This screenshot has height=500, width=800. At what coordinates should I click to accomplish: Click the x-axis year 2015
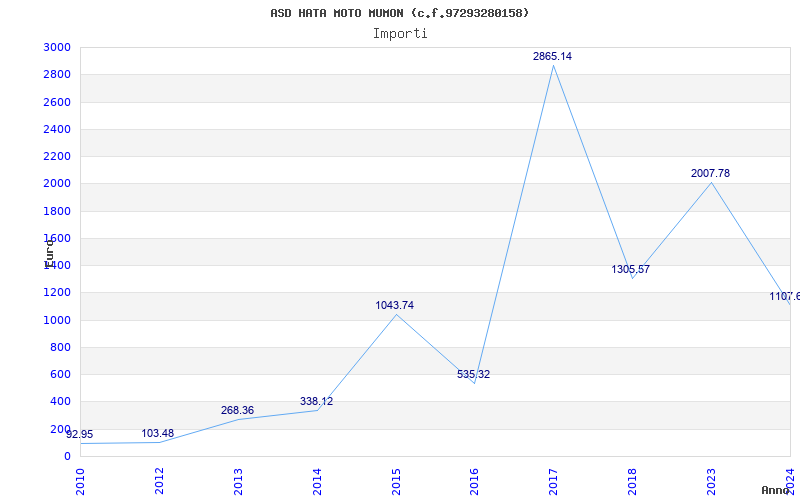[396, 481]
